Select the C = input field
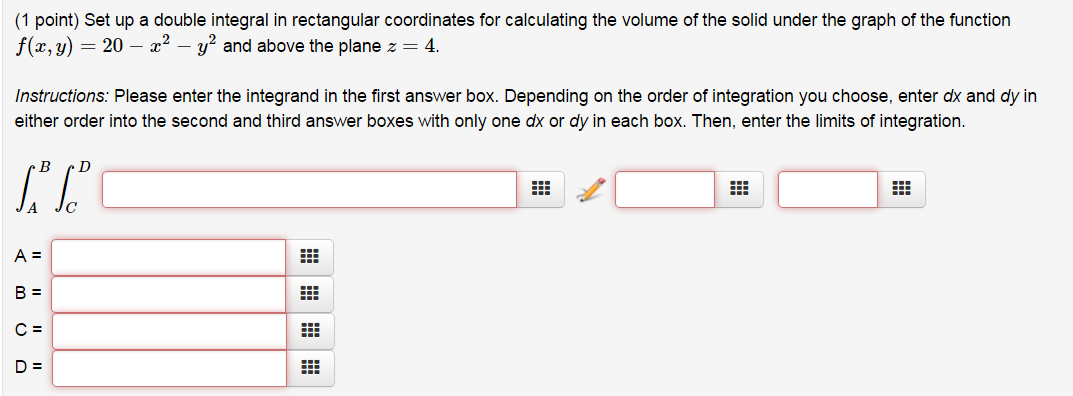This screenshot has width=1073, height=396. (169, 331)
